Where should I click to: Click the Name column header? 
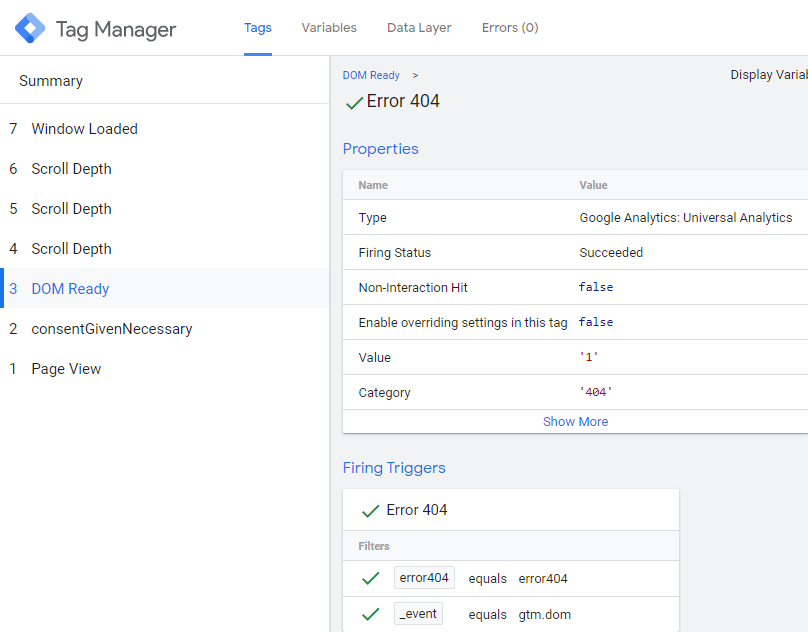[373, 185]
